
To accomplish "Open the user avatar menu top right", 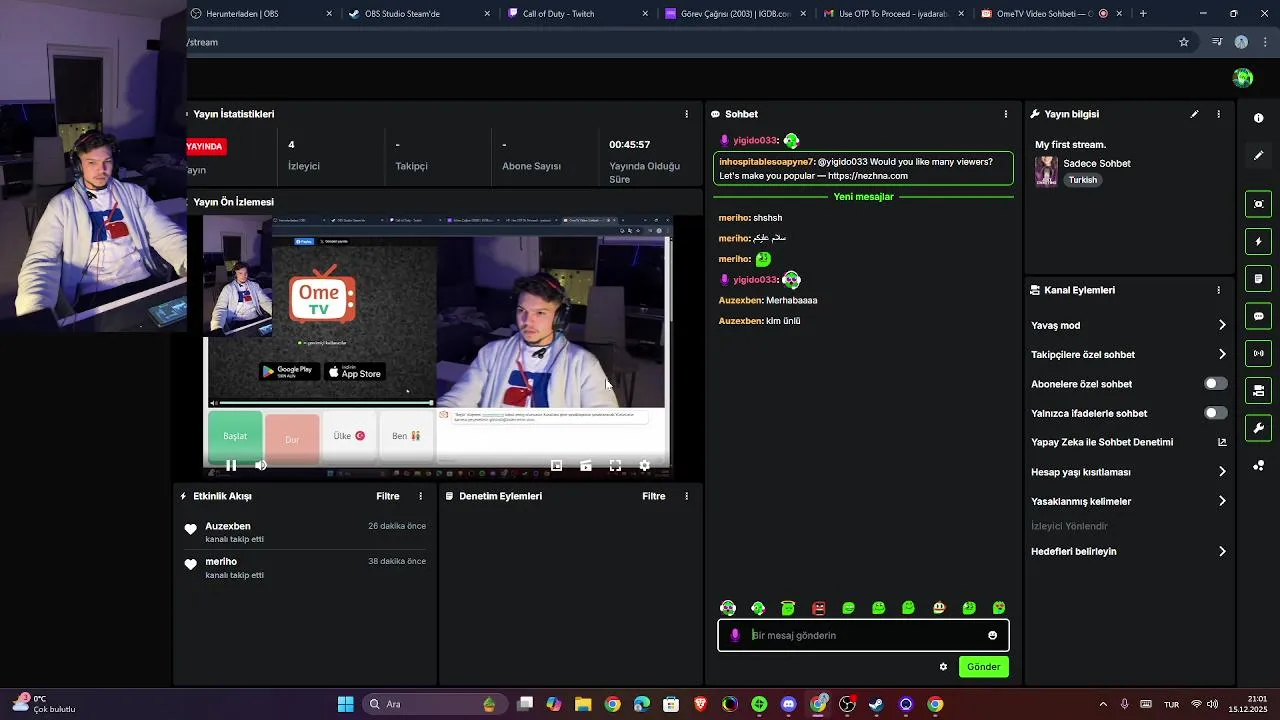I will 1243,78.
